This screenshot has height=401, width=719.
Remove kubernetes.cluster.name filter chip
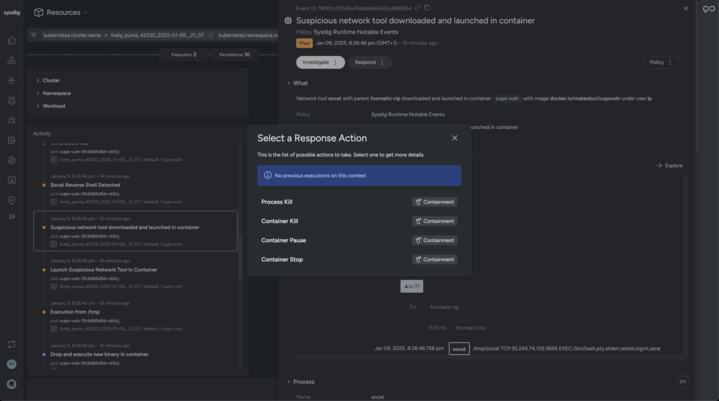(x=210, y=35)
